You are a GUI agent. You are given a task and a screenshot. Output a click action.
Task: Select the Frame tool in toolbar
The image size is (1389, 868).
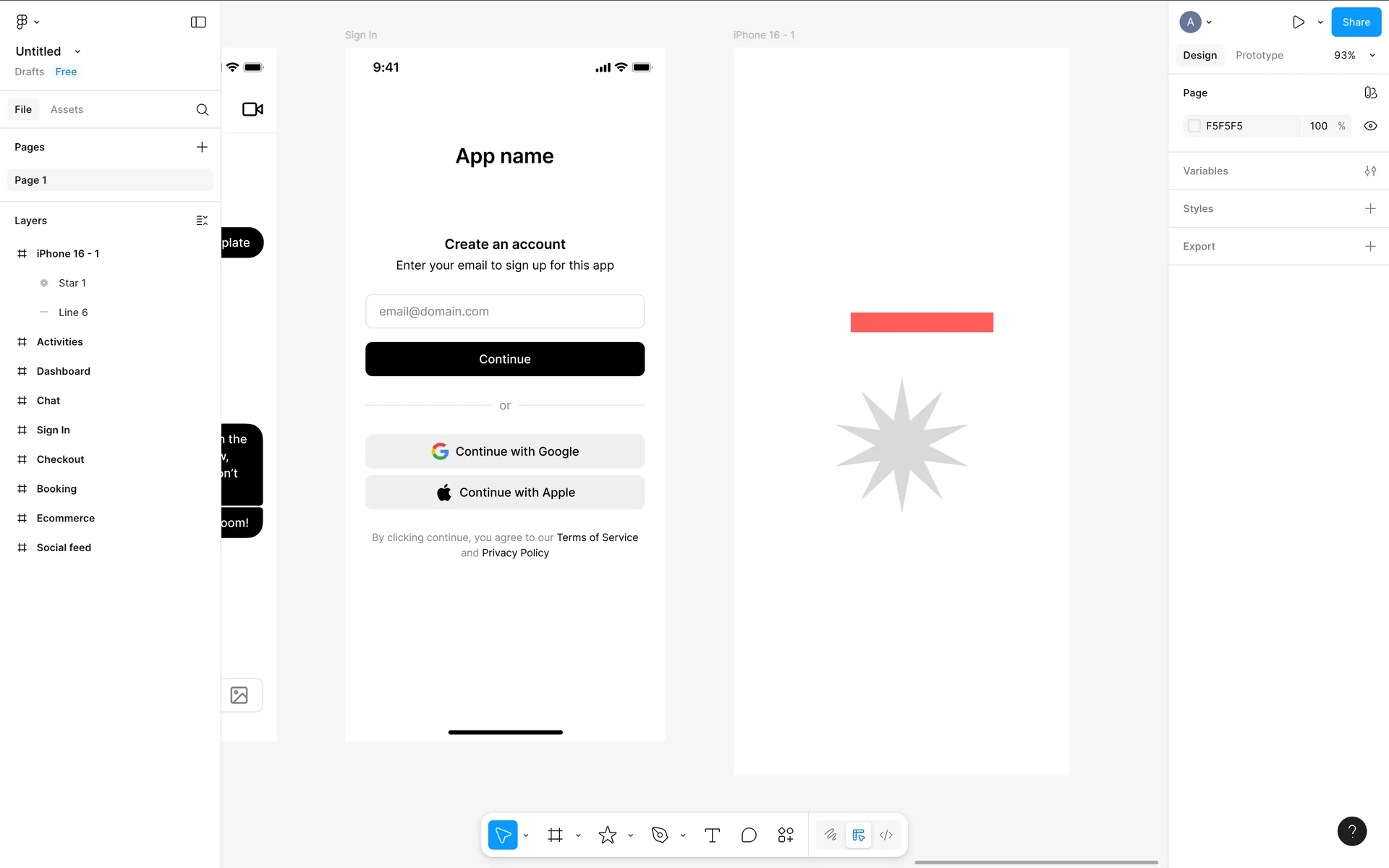pyautogui.click(x=555, y=835)
